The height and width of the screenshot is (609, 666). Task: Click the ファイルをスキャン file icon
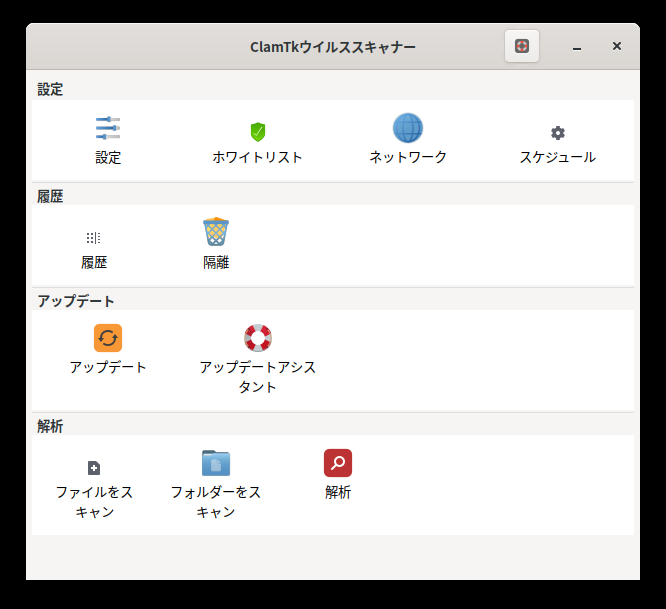click(x=93, y=468)
